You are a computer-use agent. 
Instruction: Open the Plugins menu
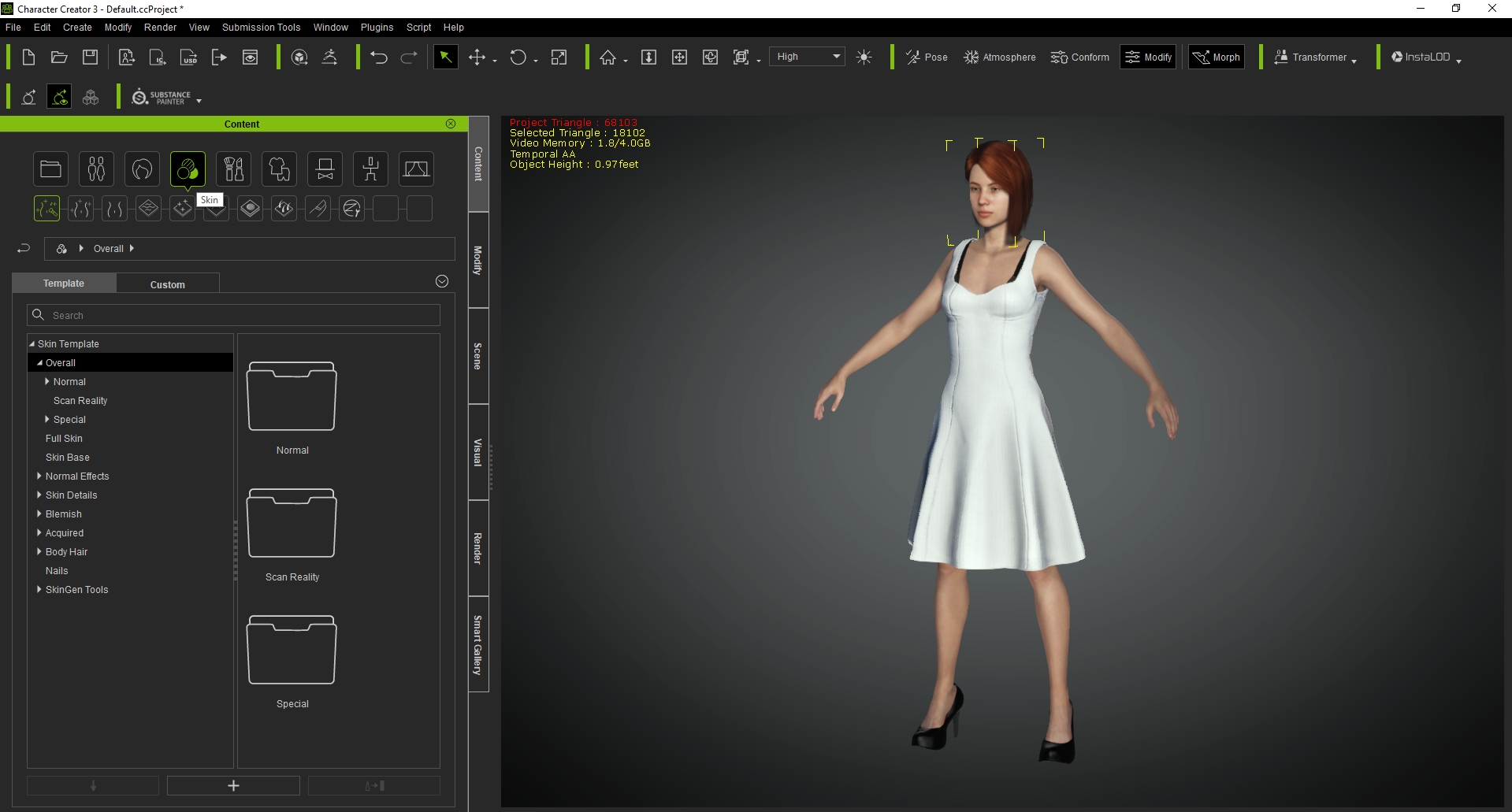pos(377,27)
